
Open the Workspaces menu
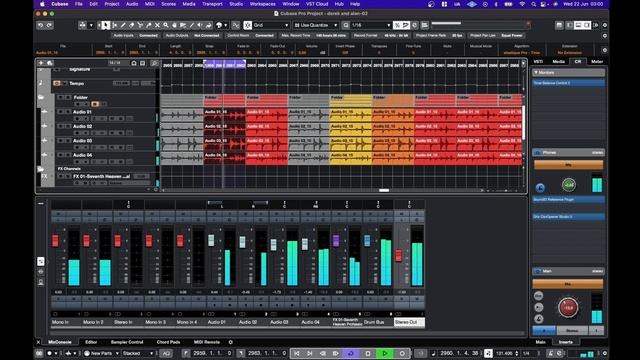point(262,4)
